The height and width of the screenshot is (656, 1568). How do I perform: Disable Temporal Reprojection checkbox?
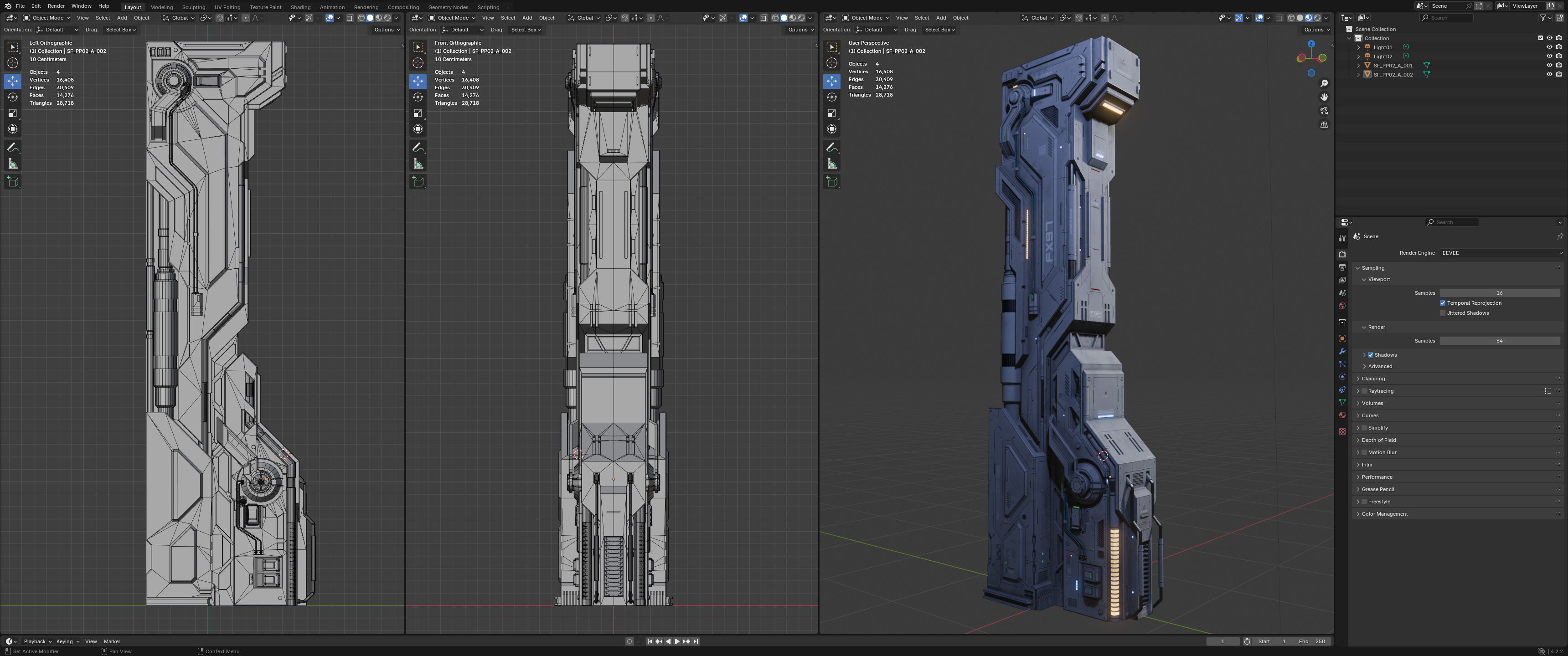(1443, 303)
